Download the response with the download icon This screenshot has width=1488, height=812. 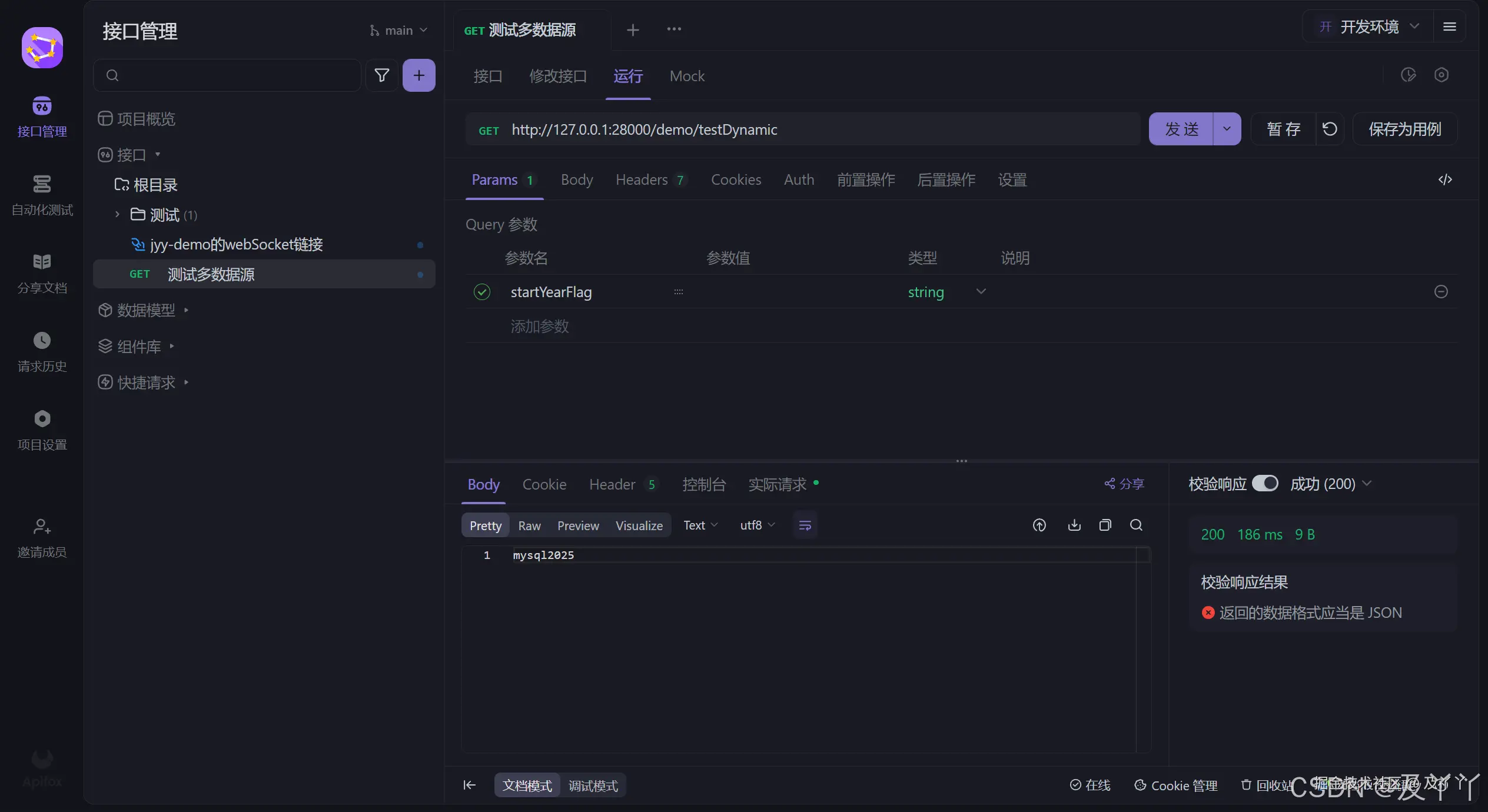click(x=1074, y=525)
